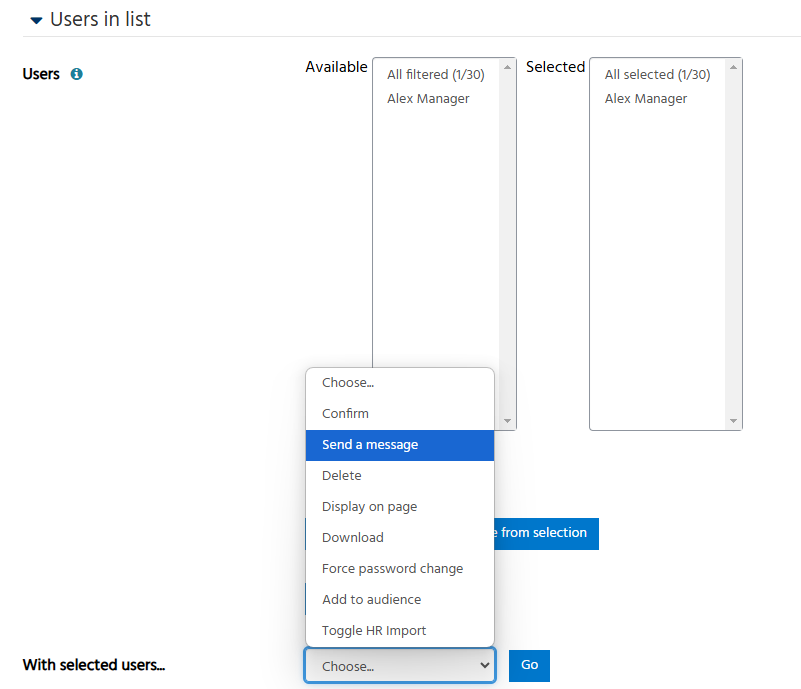
Task: Select All filtered (1/30) in Available list
Action: (429, 75)
